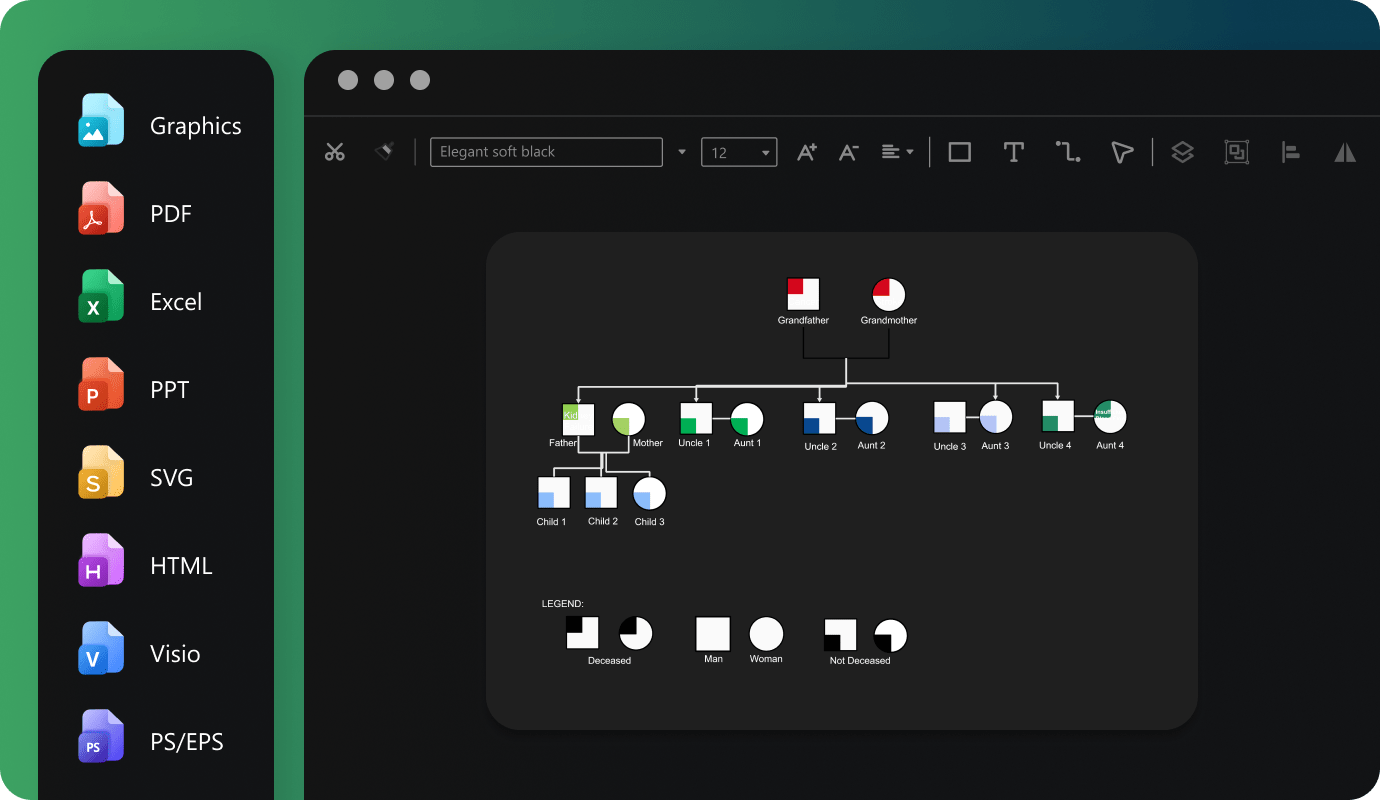Viewport: 1380px width, 800px height.
Task: Open the layers icon in the toolbar
Action: coord(1183,152)
